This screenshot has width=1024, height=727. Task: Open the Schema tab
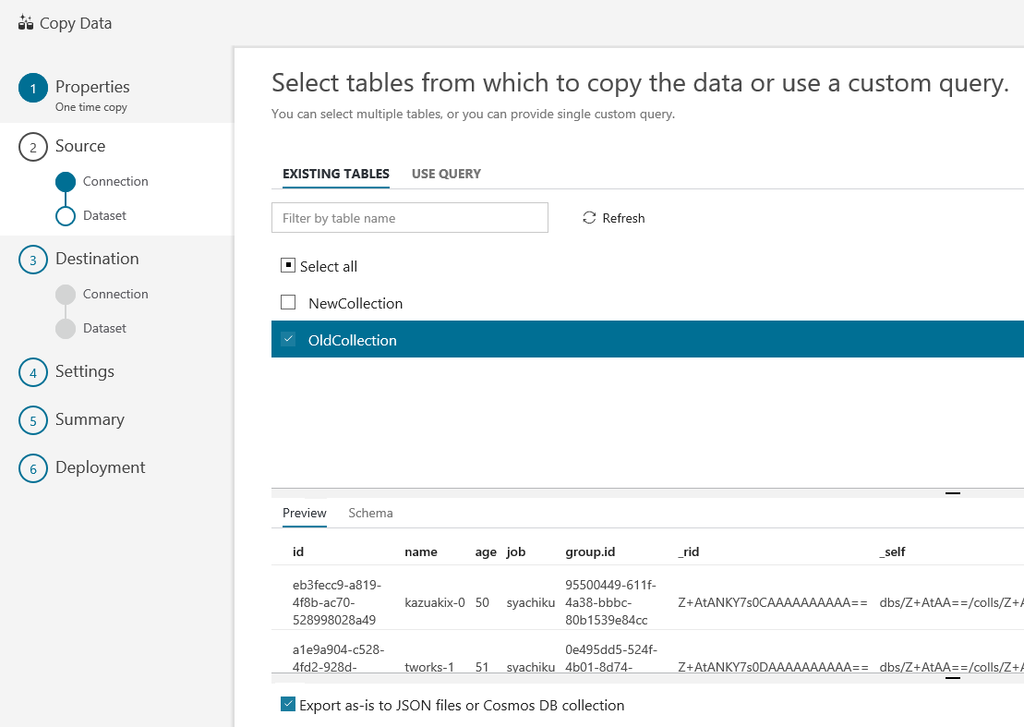pyautogui.click(x=370, y=513)
